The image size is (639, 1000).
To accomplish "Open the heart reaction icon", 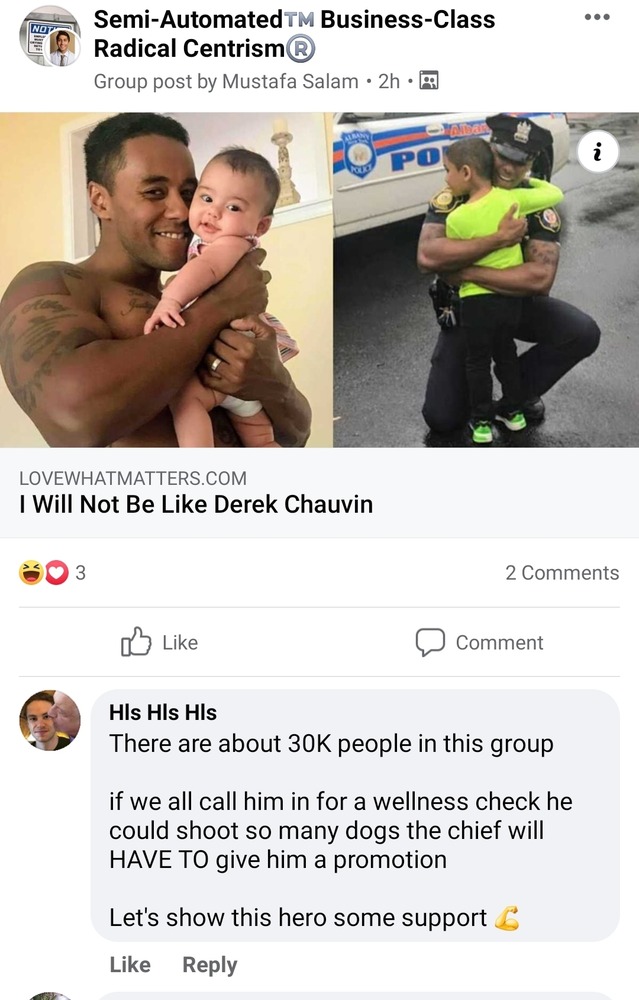I will coord(57,572).
